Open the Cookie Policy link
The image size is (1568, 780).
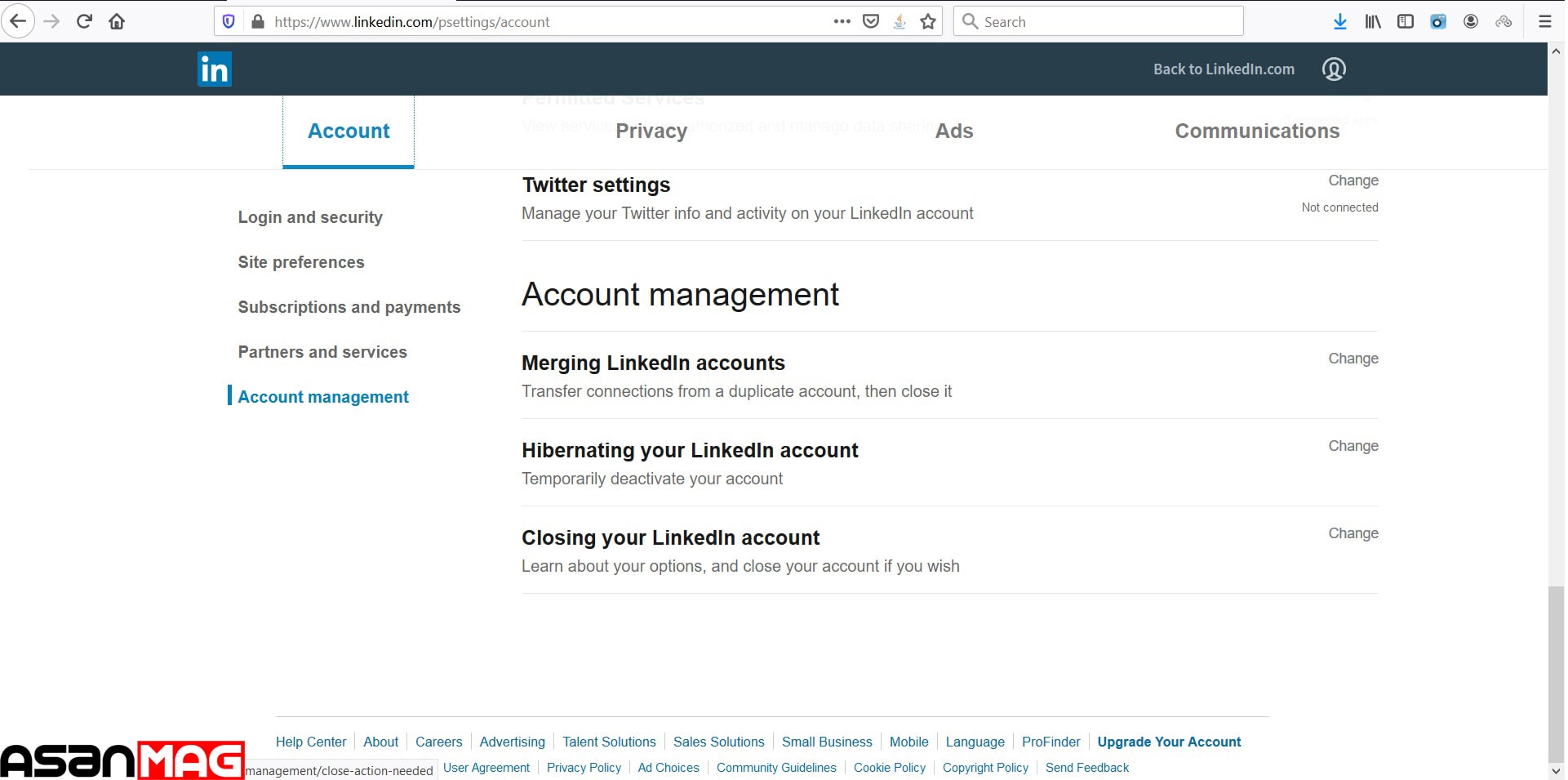point(890,768)
